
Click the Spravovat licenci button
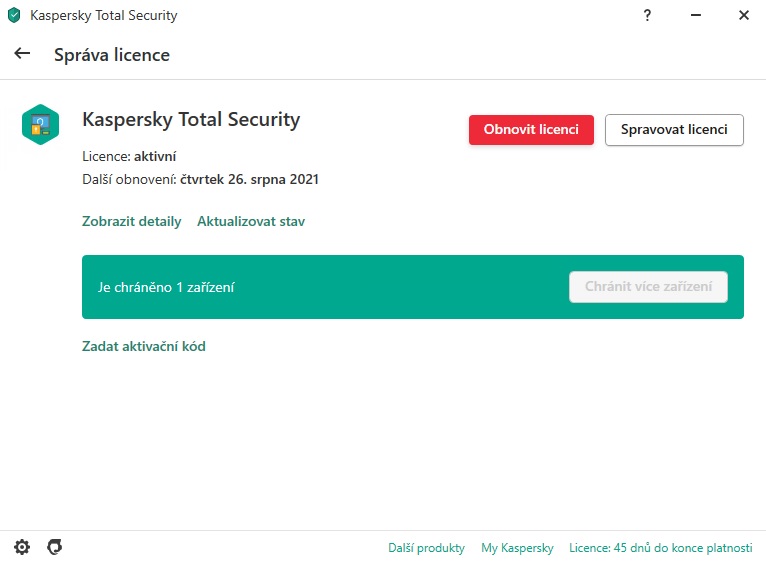(x=674, y=130)
